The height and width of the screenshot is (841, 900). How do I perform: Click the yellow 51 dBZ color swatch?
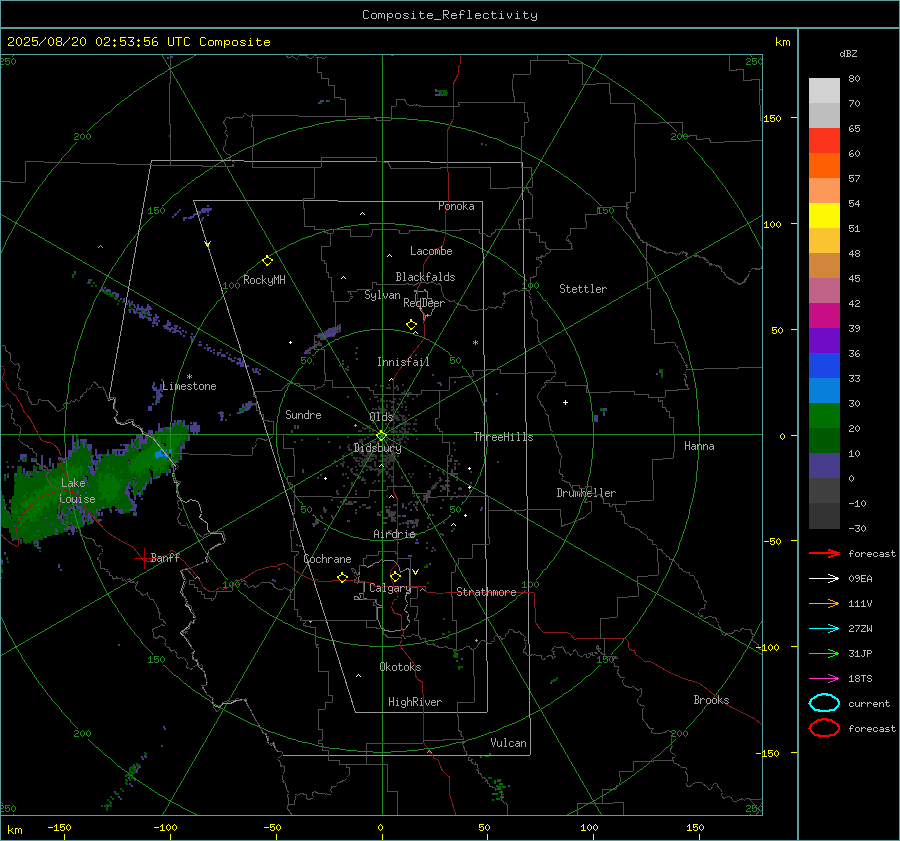click(x=824, y=216)
